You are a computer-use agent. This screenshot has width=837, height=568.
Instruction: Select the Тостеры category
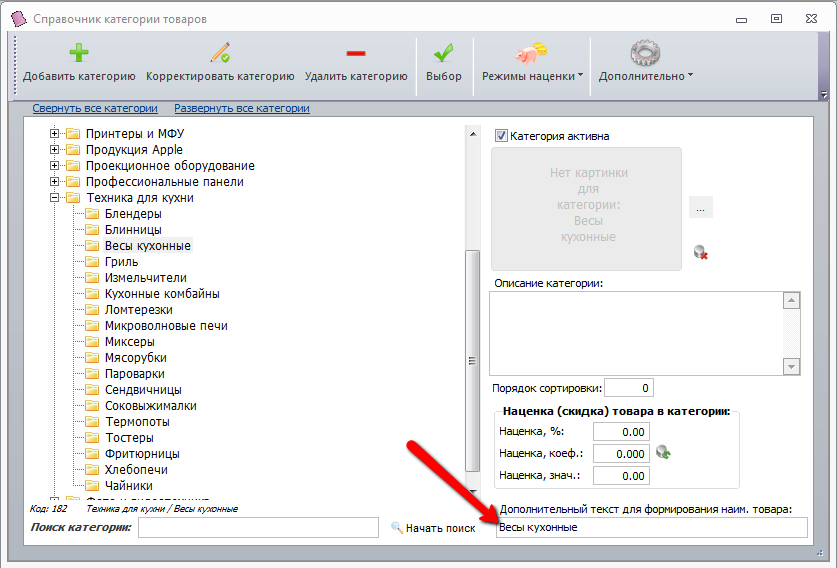coord(129,438)
